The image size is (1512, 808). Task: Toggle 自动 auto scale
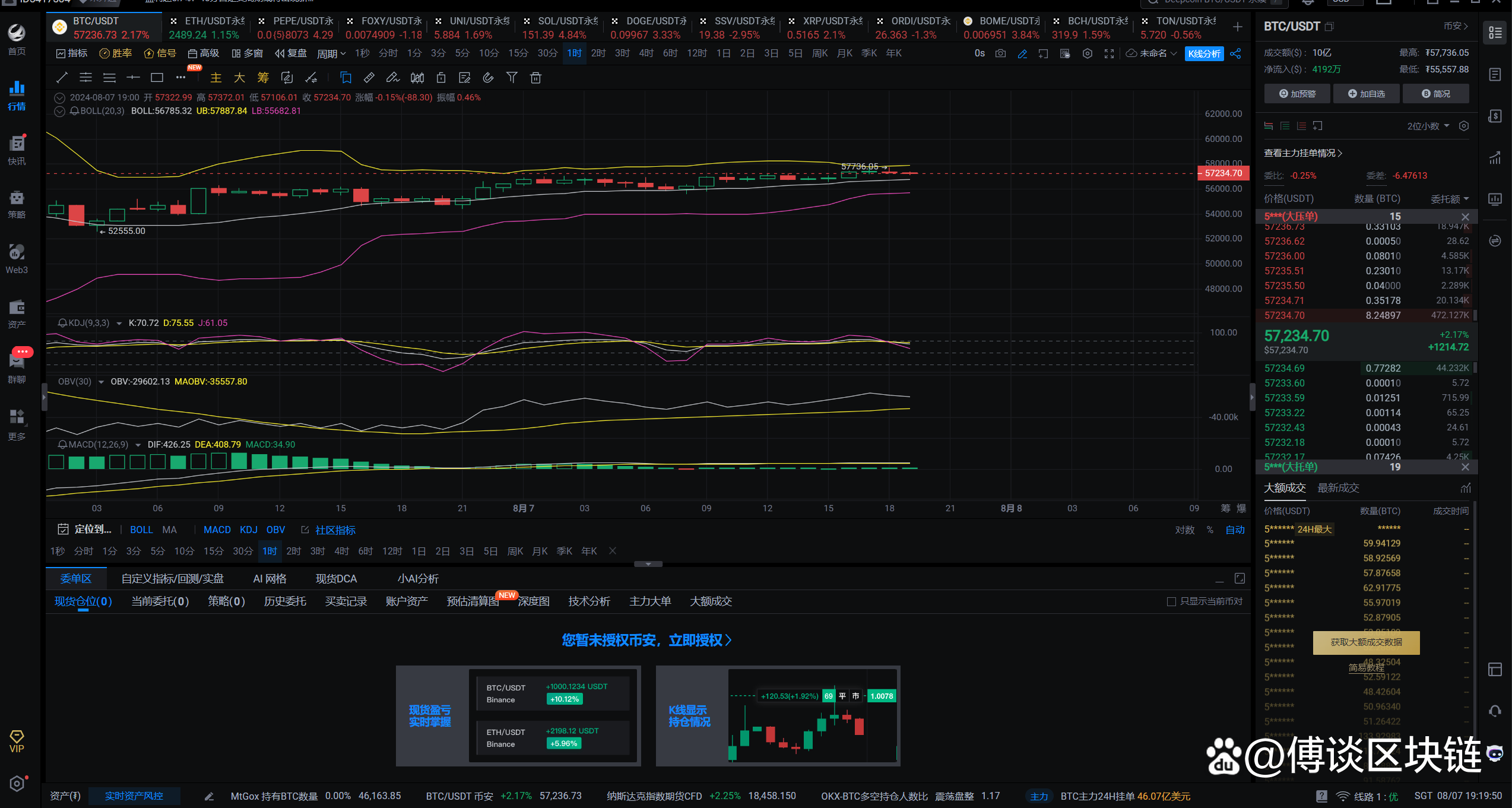(1235, 530)
